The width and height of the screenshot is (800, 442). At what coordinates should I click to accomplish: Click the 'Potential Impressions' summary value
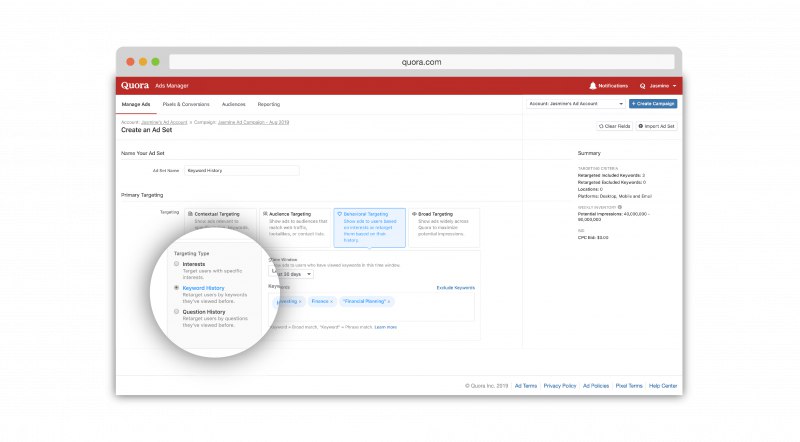pos(613,216)
